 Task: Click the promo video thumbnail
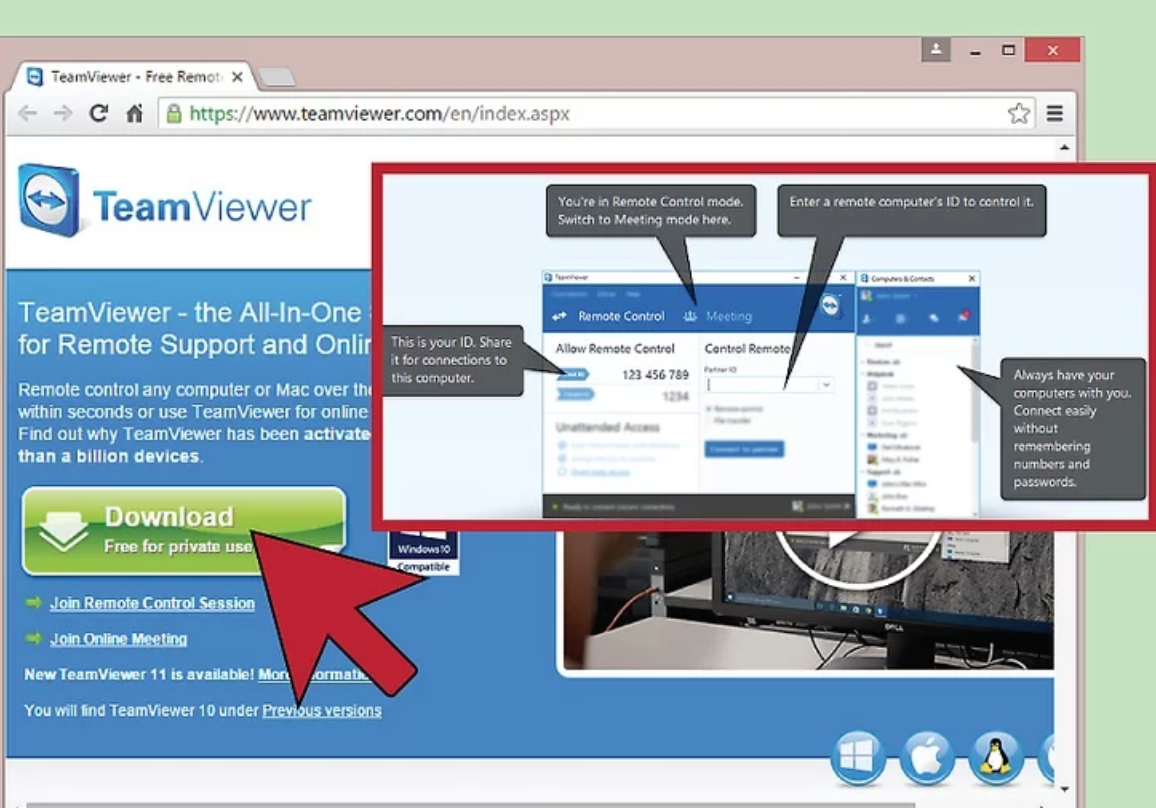[x=808, y=599]
